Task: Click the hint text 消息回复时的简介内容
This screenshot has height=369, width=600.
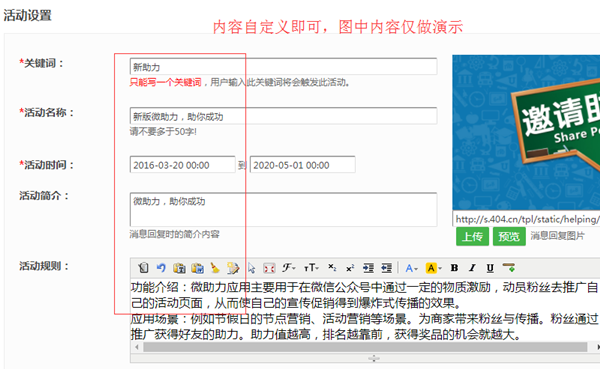Action: coord(174,234)
